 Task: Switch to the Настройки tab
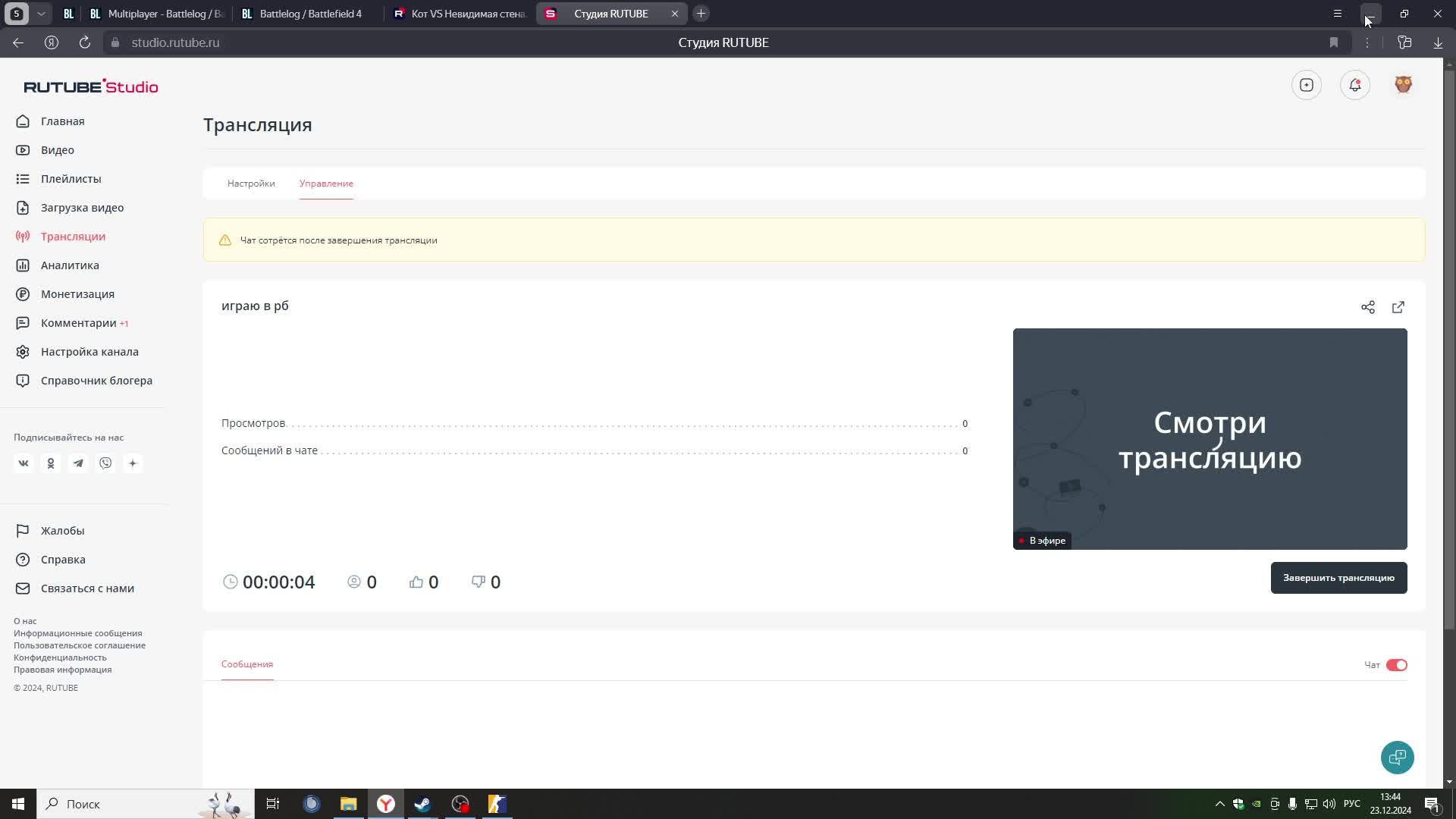tap(251, 184)
